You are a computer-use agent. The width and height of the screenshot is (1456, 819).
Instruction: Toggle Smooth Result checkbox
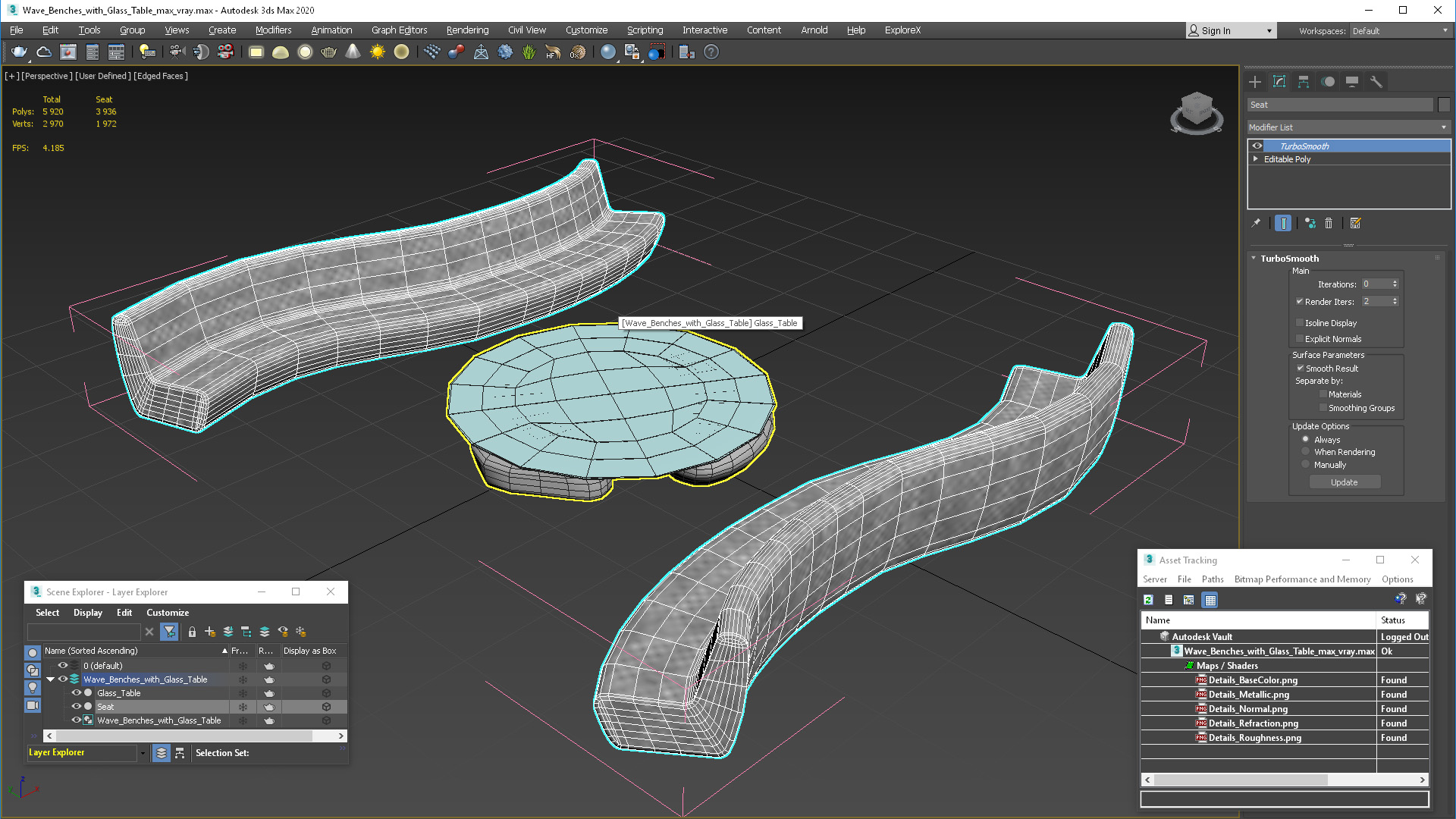point(1300,368)
